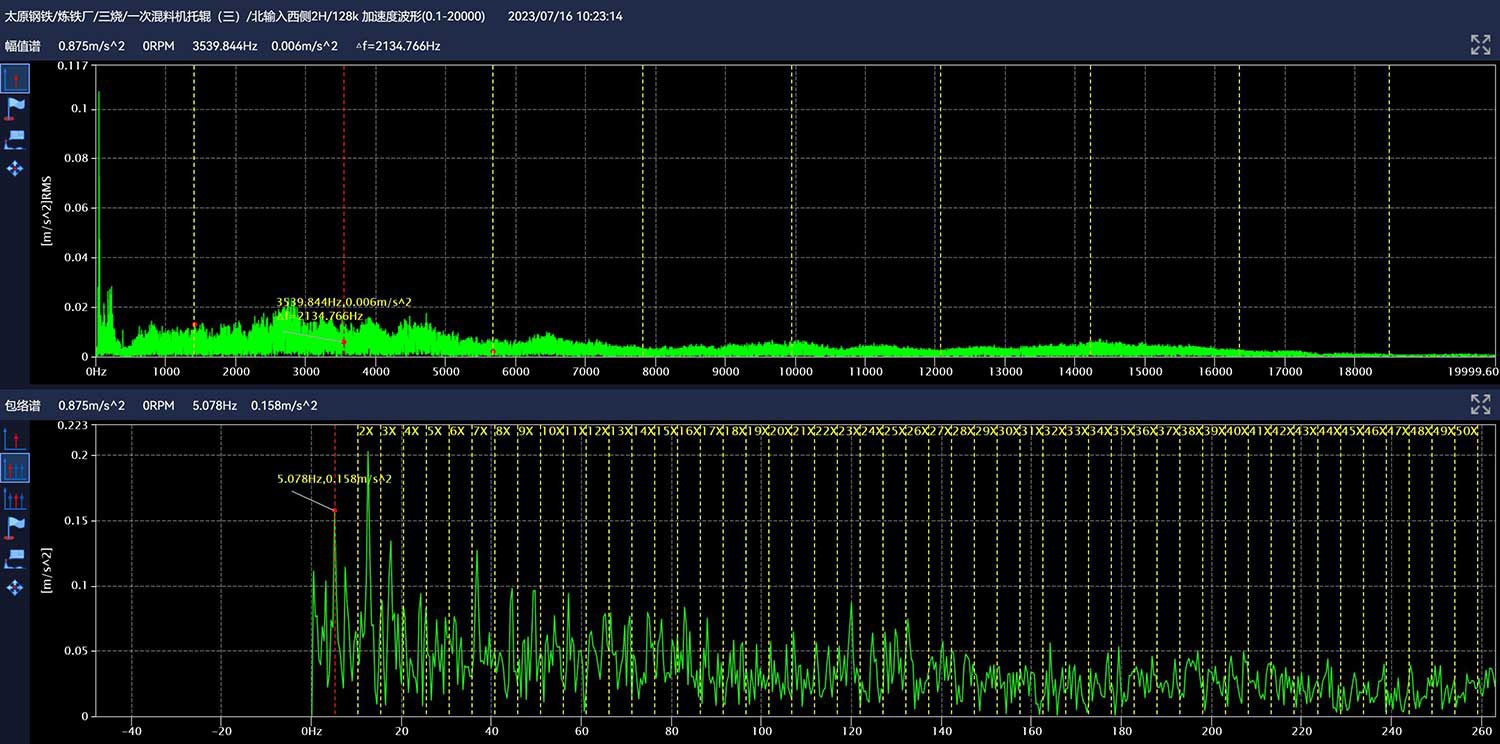Activate pan/move tool in 包络谱 panel
This screenshot has height=744, width=1500.
click(x=15, y=587)
